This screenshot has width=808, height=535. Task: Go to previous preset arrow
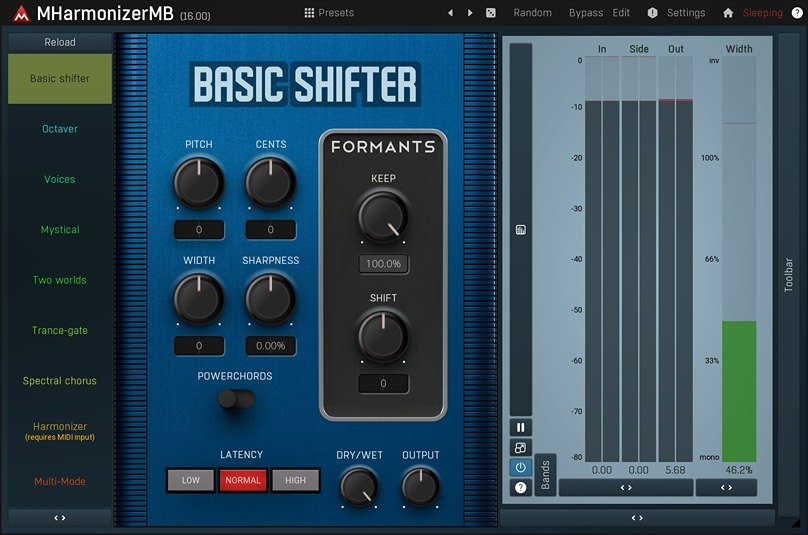click(x=450, y=13)
